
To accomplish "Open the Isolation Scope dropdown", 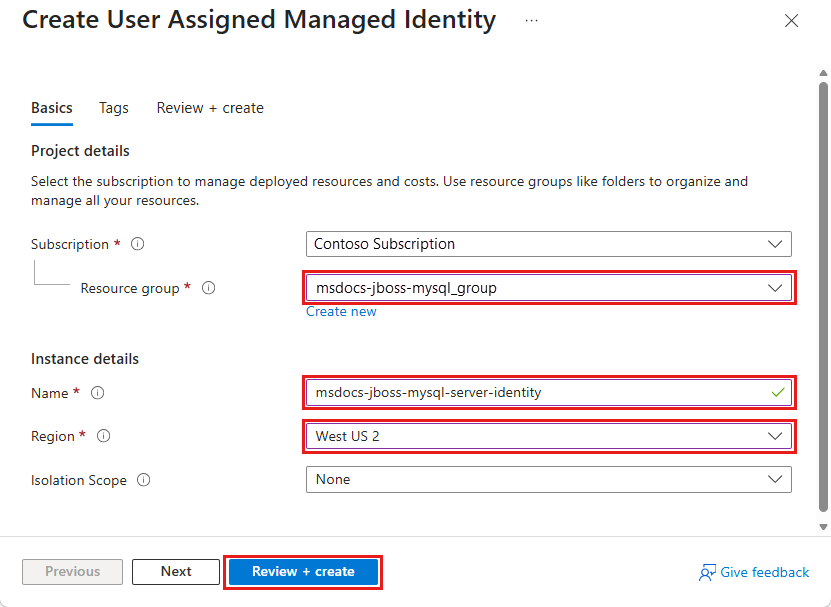I will (549, 479).
